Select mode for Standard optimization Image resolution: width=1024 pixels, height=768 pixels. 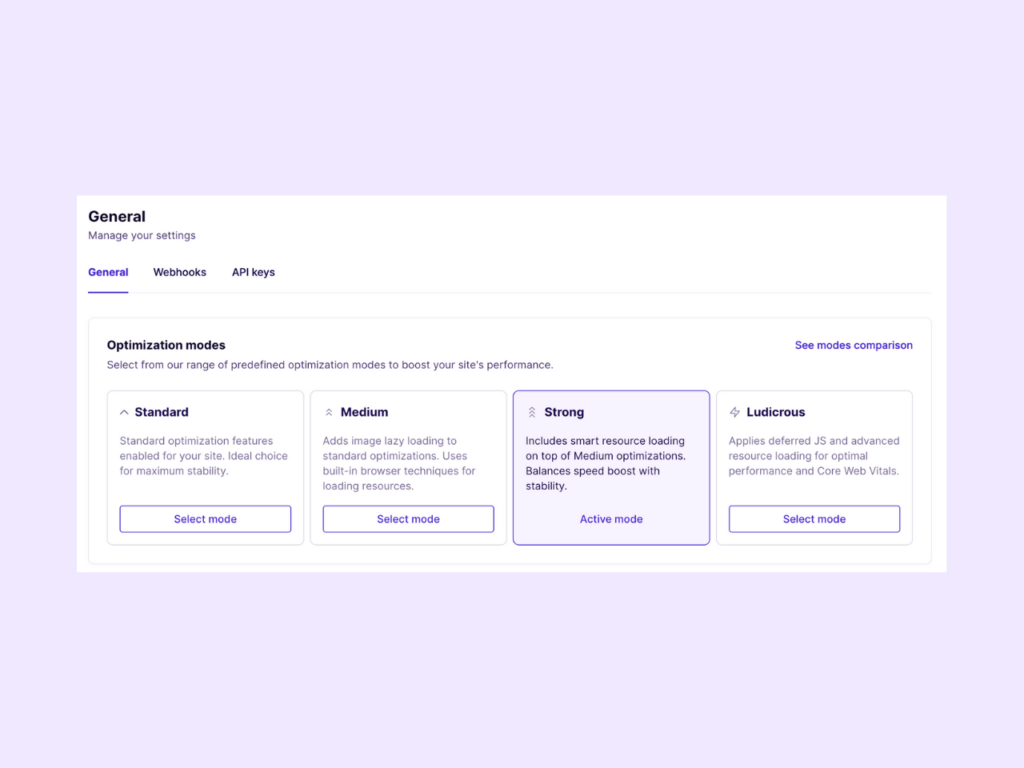click(x=205, y=519)
